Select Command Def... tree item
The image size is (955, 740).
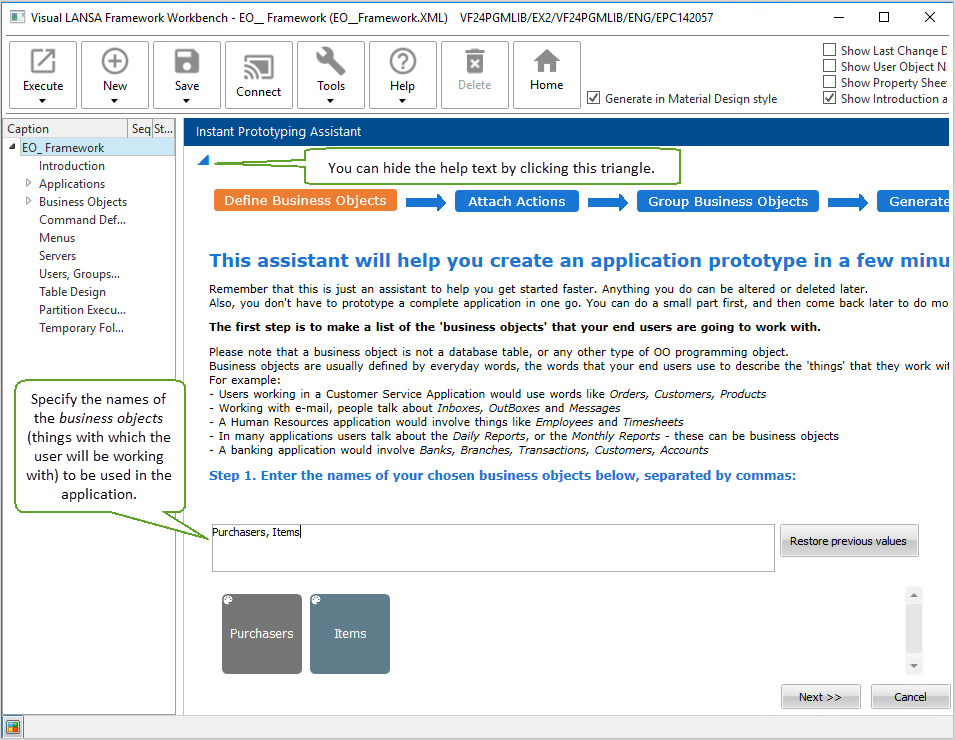pos(82,219)
